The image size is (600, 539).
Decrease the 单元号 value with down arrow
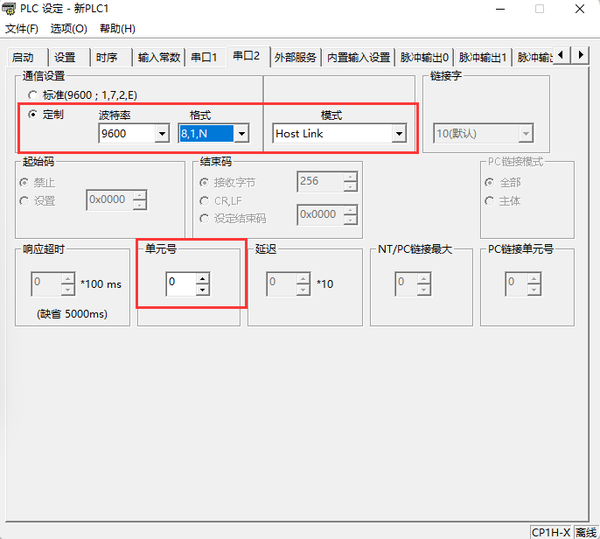click(x=202, y=290)
